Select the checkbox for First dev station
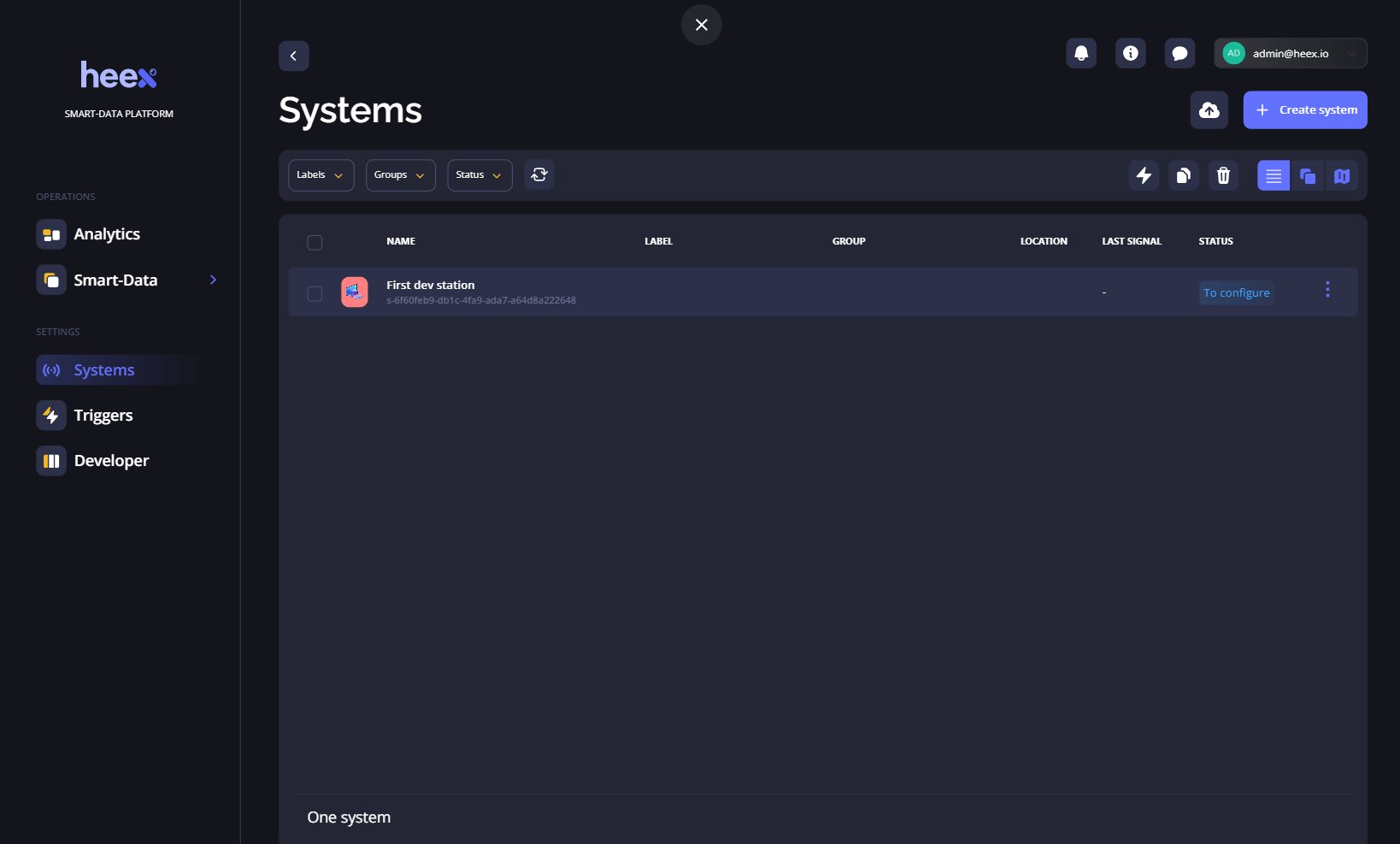 tap(314, 293)
